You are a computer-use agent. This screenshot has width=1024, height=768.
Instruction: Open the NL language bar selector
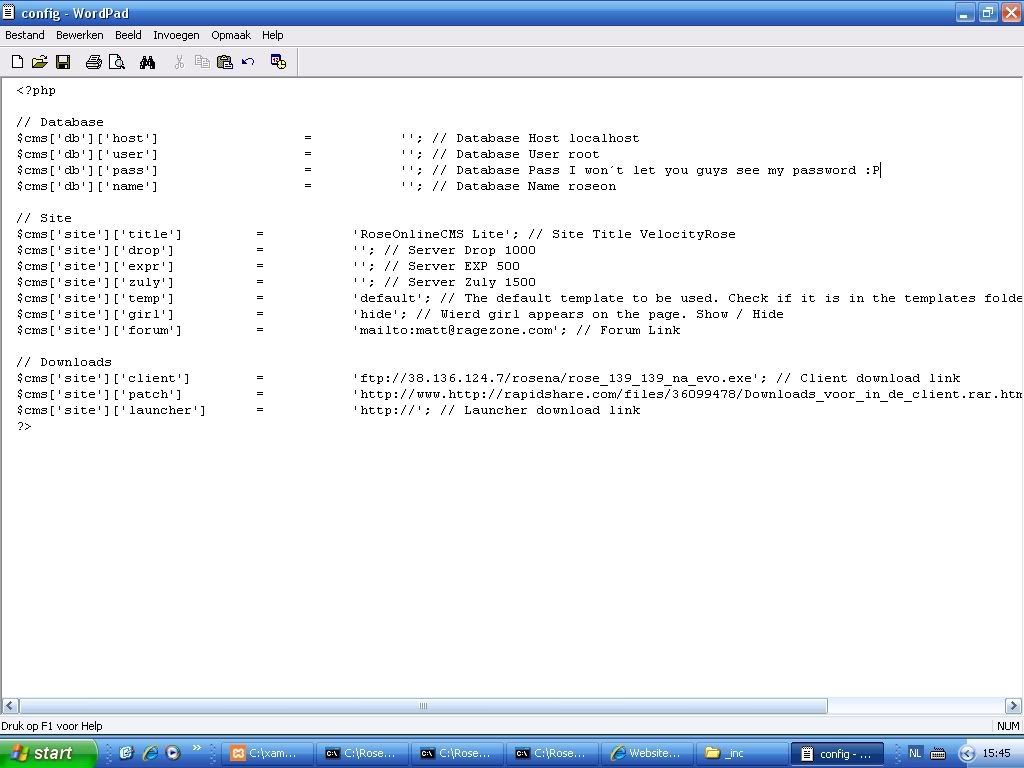(x=915, y=754)
